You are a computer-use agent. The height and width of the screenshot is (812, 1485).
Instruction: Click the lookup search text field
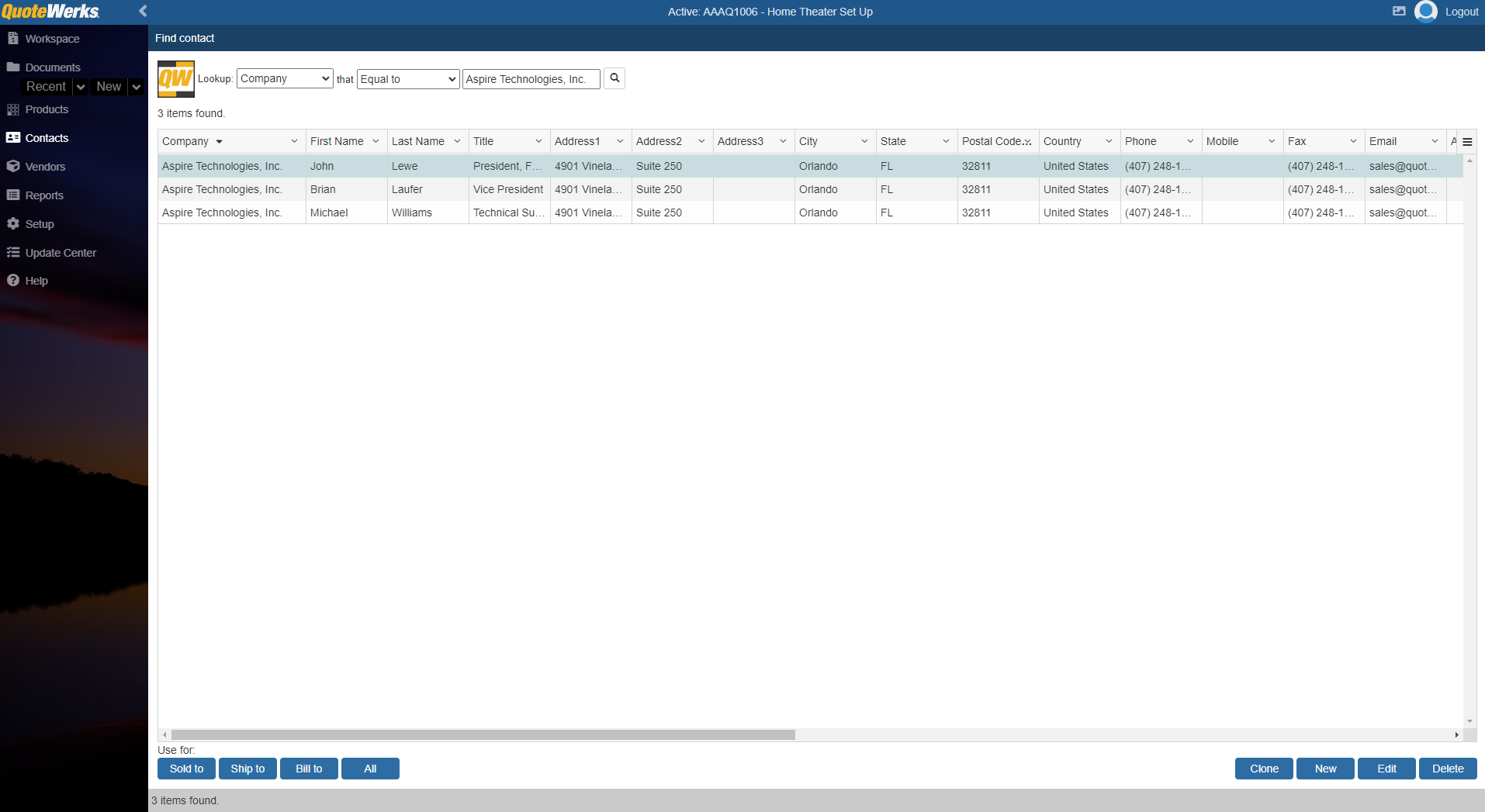coord(531,79)
